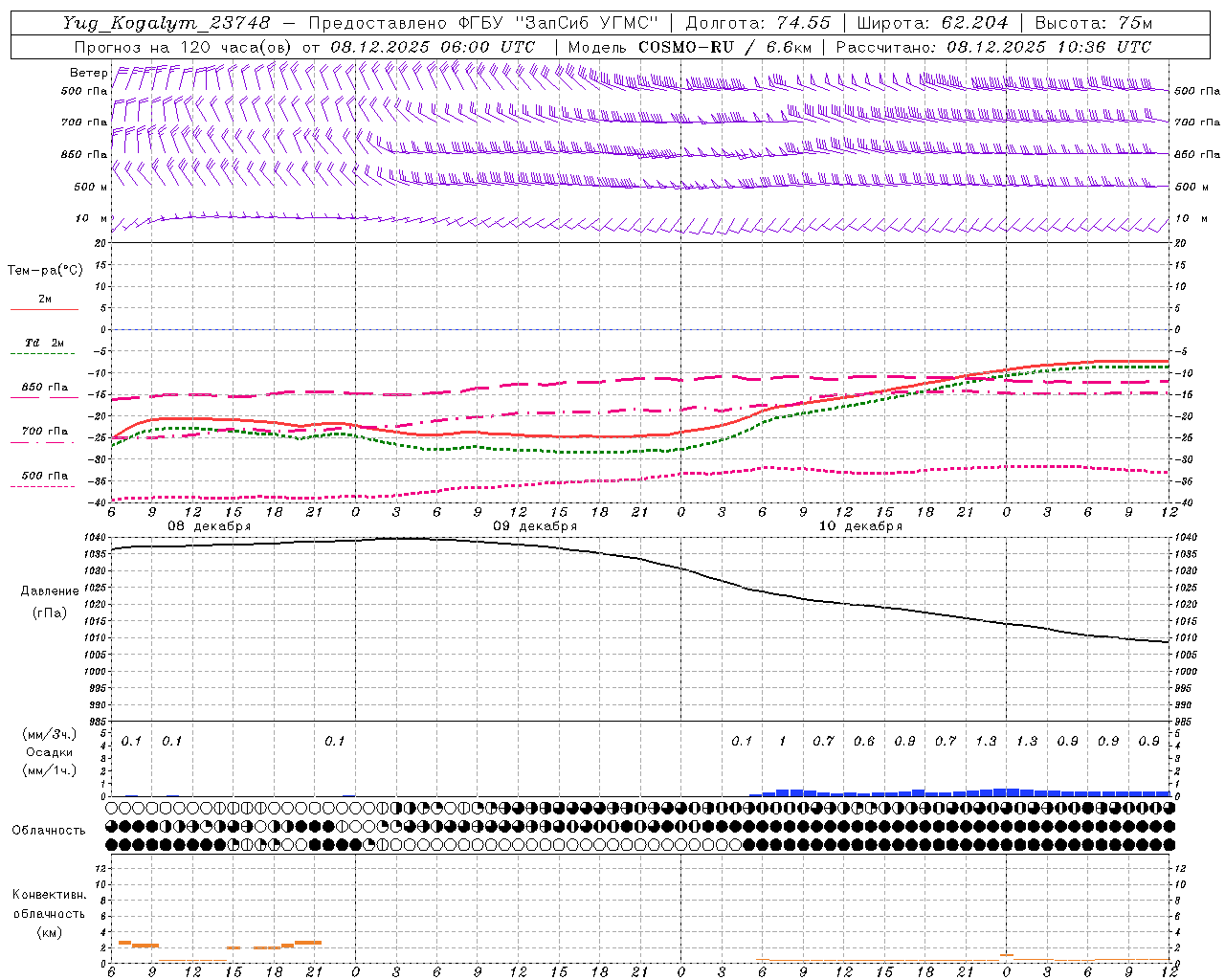Click the Ветер label in wind panel
1225x980 pixels.
[88, 73]
